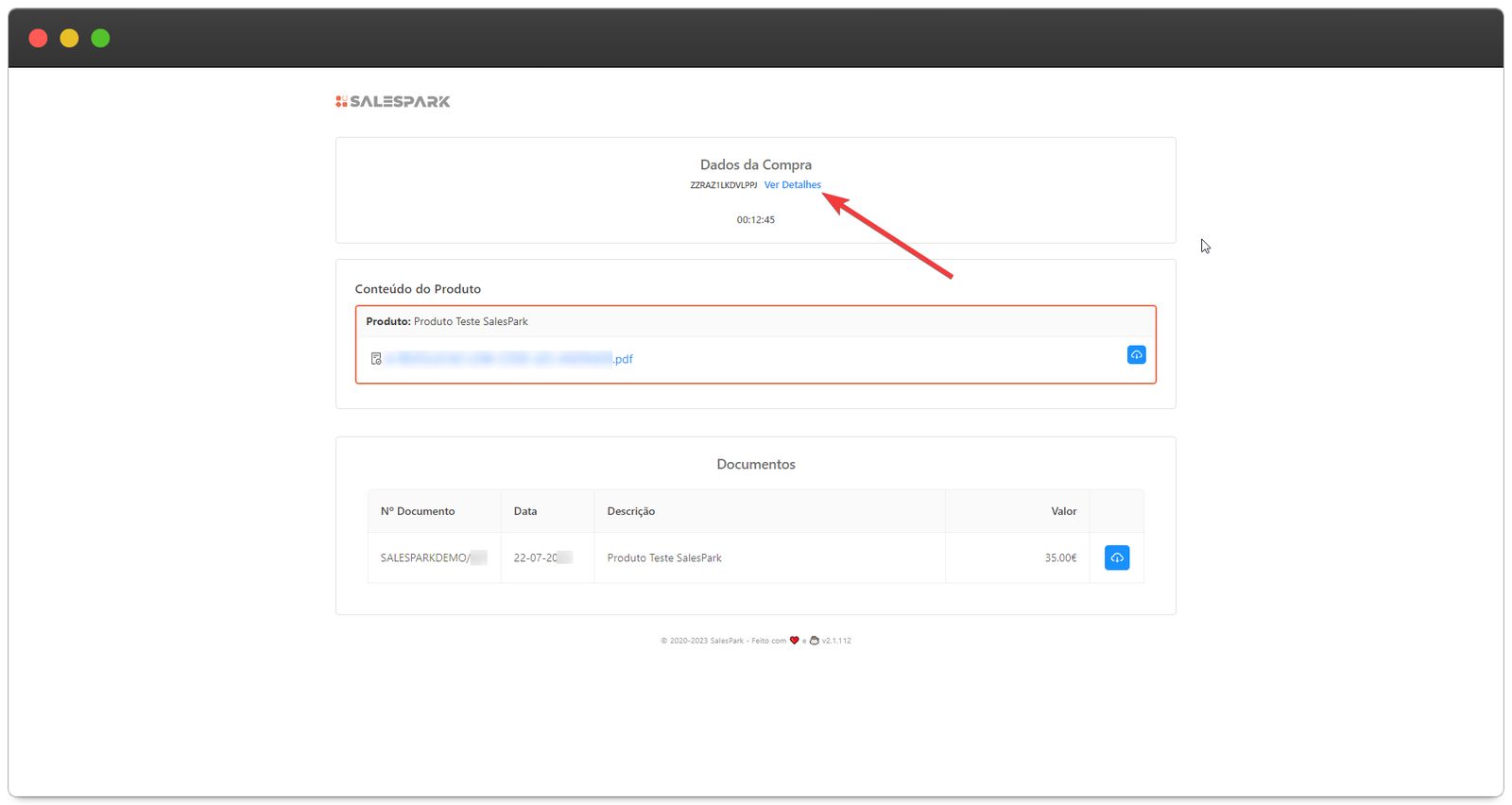Viewport: 1512px width, 805px height.
Task: Click the Valor column header
Action: (x=1063, y=511)
